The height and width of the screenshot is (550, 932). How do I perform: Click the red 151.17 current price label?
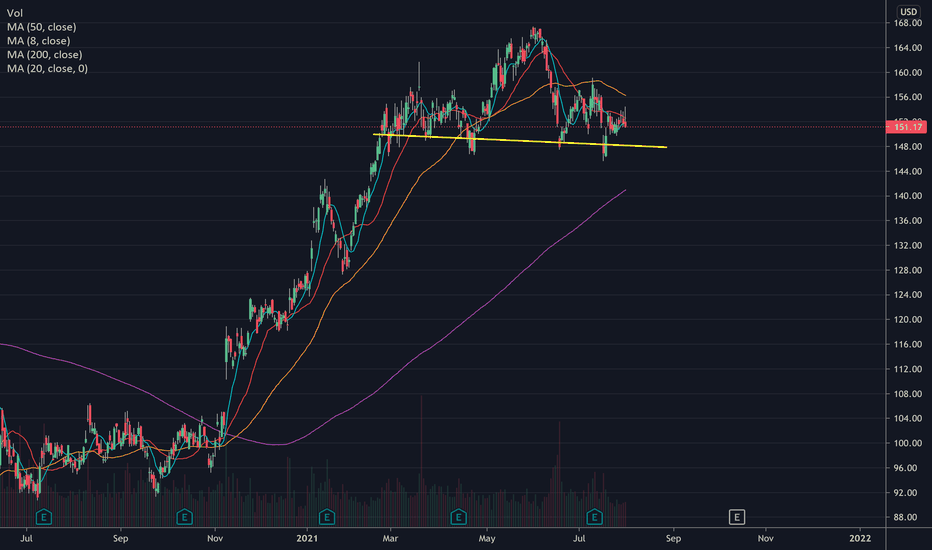[907, 127]
